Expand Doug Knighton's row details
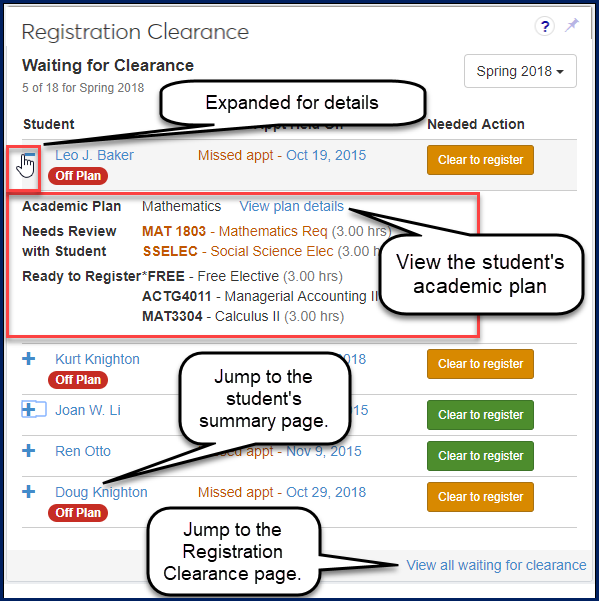Viewport: 599px width, 601px height. (28, 491)
